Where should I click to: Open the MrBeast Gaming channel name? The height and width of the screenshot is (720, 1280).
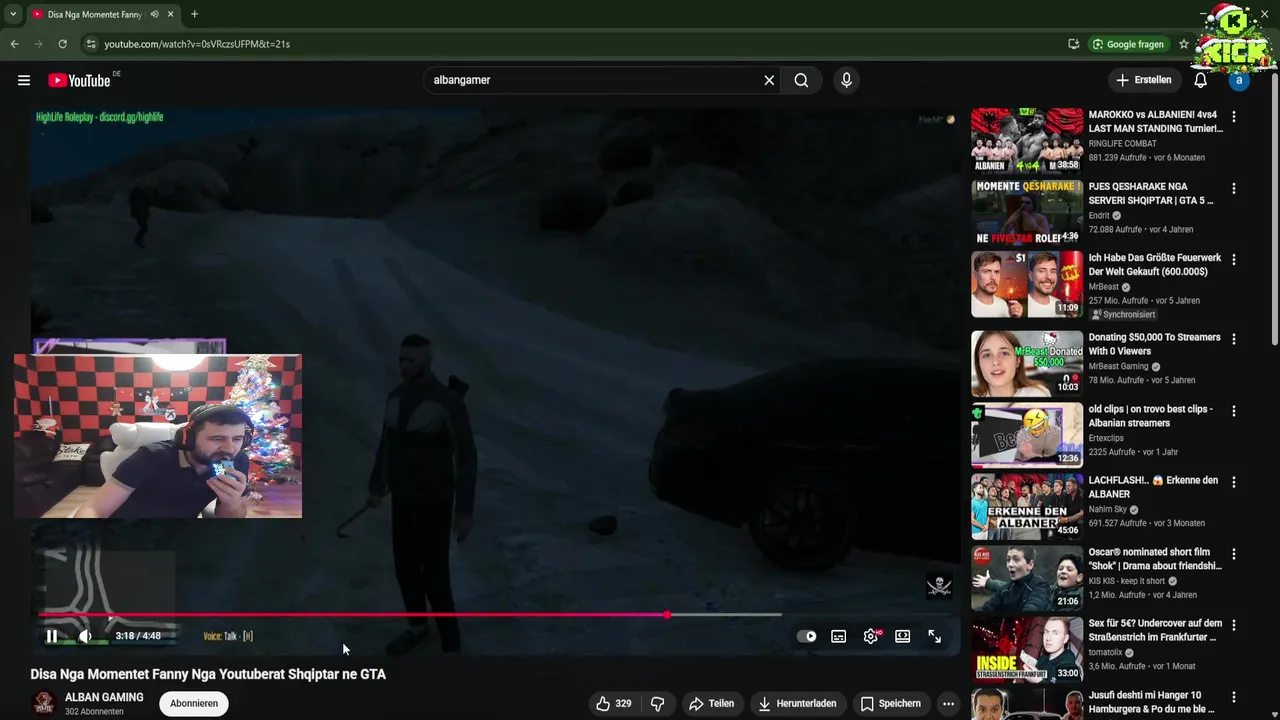[1119, 366]
